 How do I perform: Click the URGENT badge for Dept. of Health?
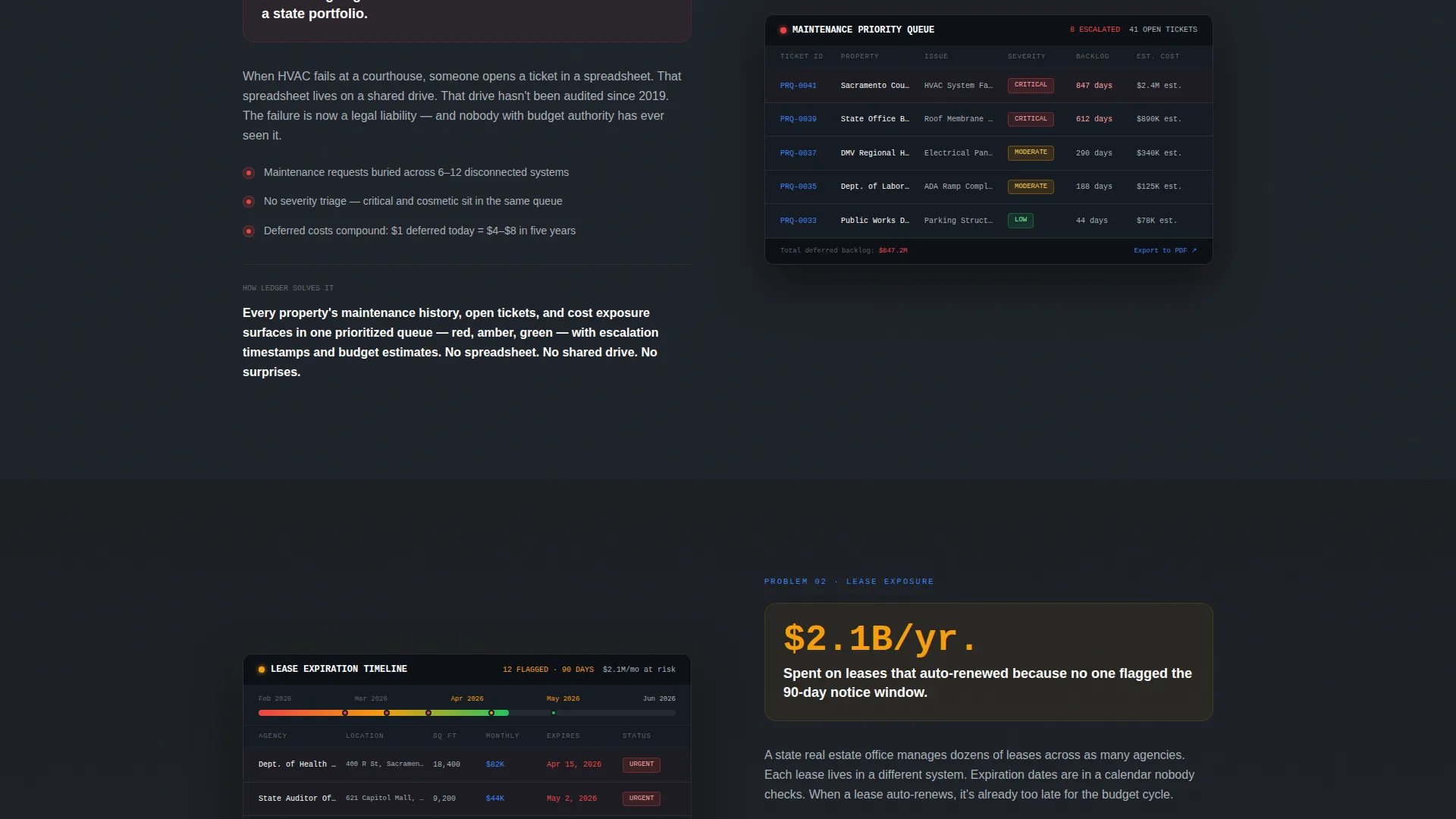pos(642,764)
